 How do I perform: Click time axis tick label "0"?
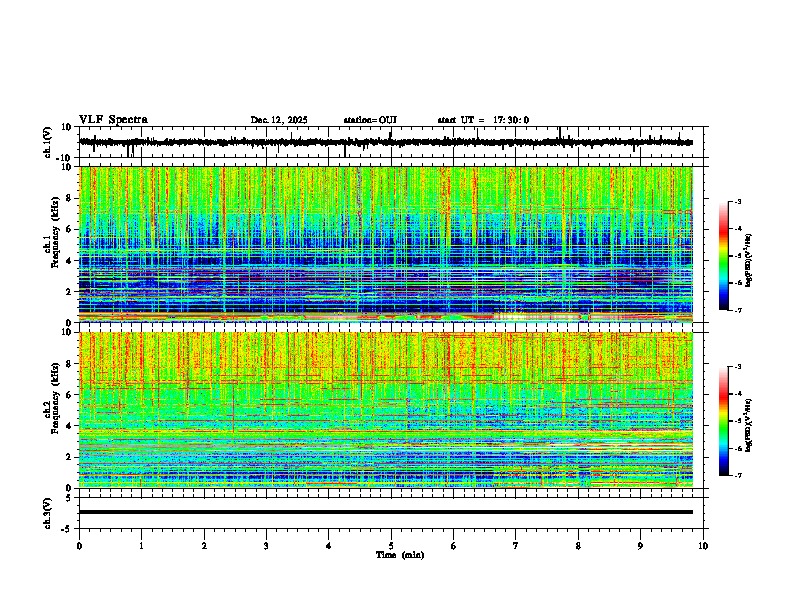coord(79,546)
